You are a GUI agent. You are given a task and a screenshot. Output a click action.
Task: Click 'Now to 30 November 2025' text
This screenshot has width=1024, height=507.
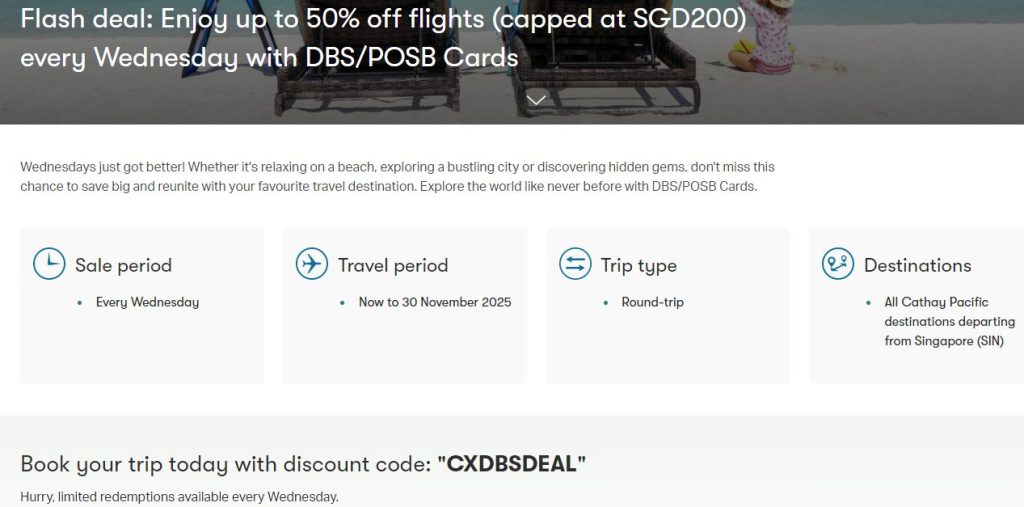point(435,302)
